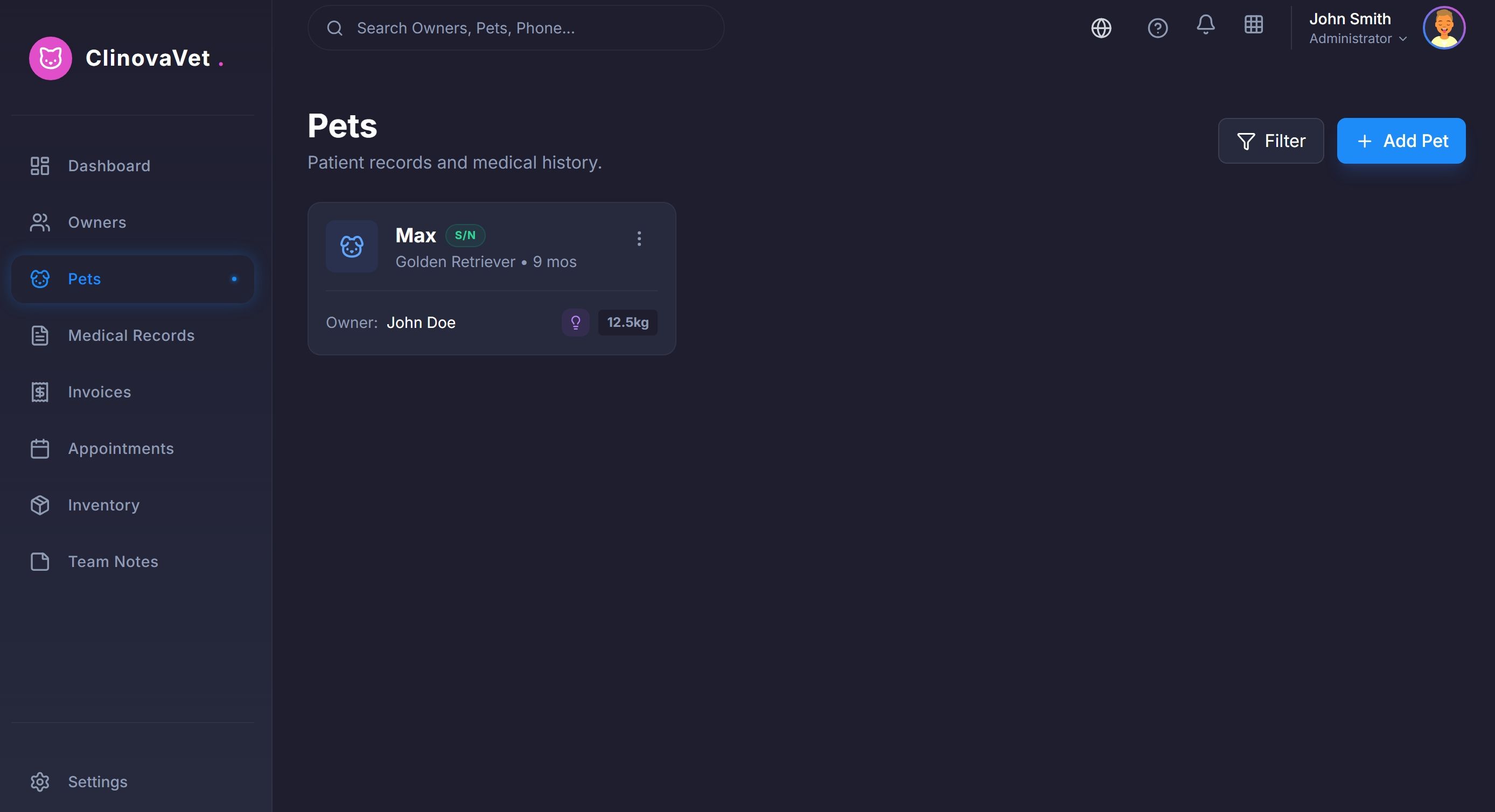
Task: Open Medical Records section
Action: click(x=130, y=335)
